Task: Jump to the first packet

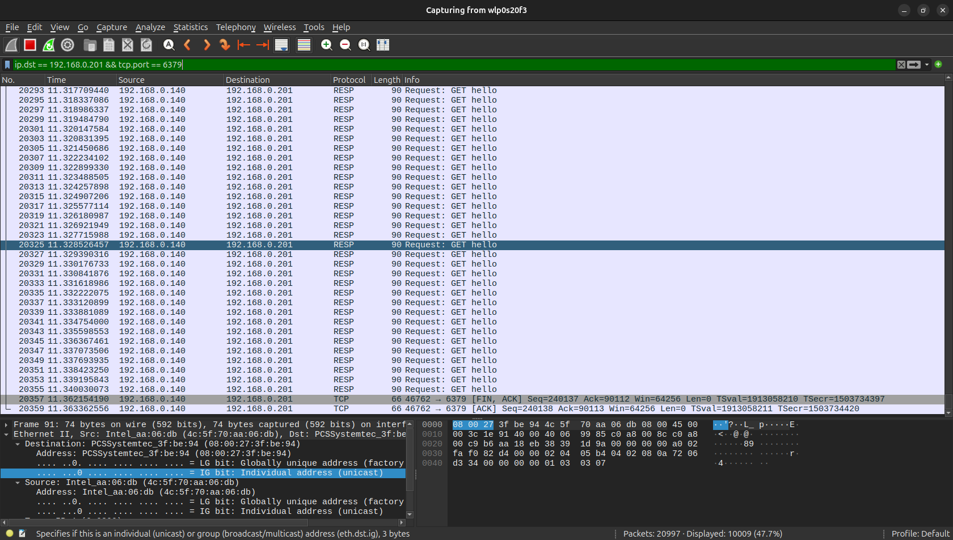Action: click(243, 45)
